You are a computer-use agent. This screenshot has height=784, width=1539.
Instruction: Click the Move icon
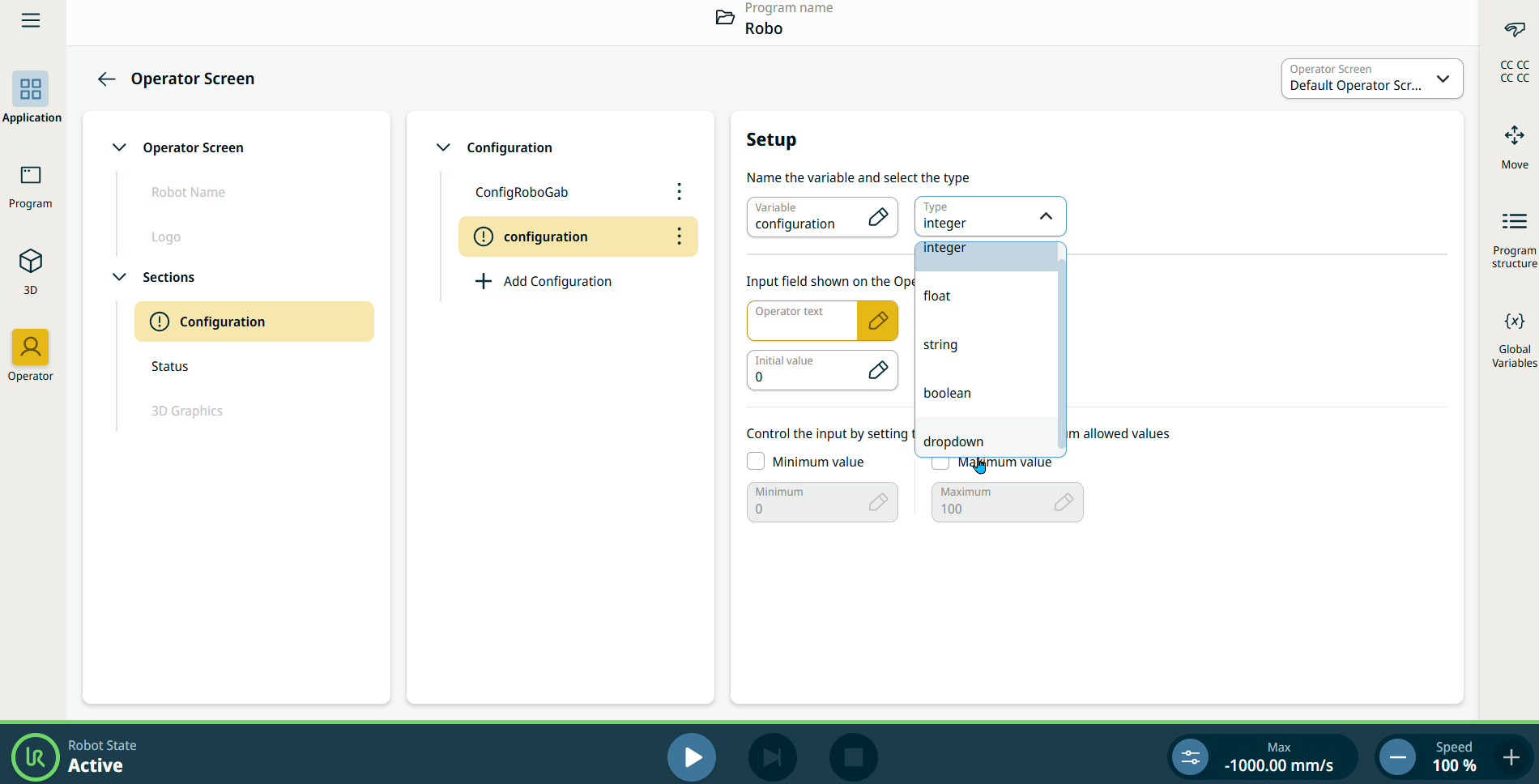tap(1514, 146)
